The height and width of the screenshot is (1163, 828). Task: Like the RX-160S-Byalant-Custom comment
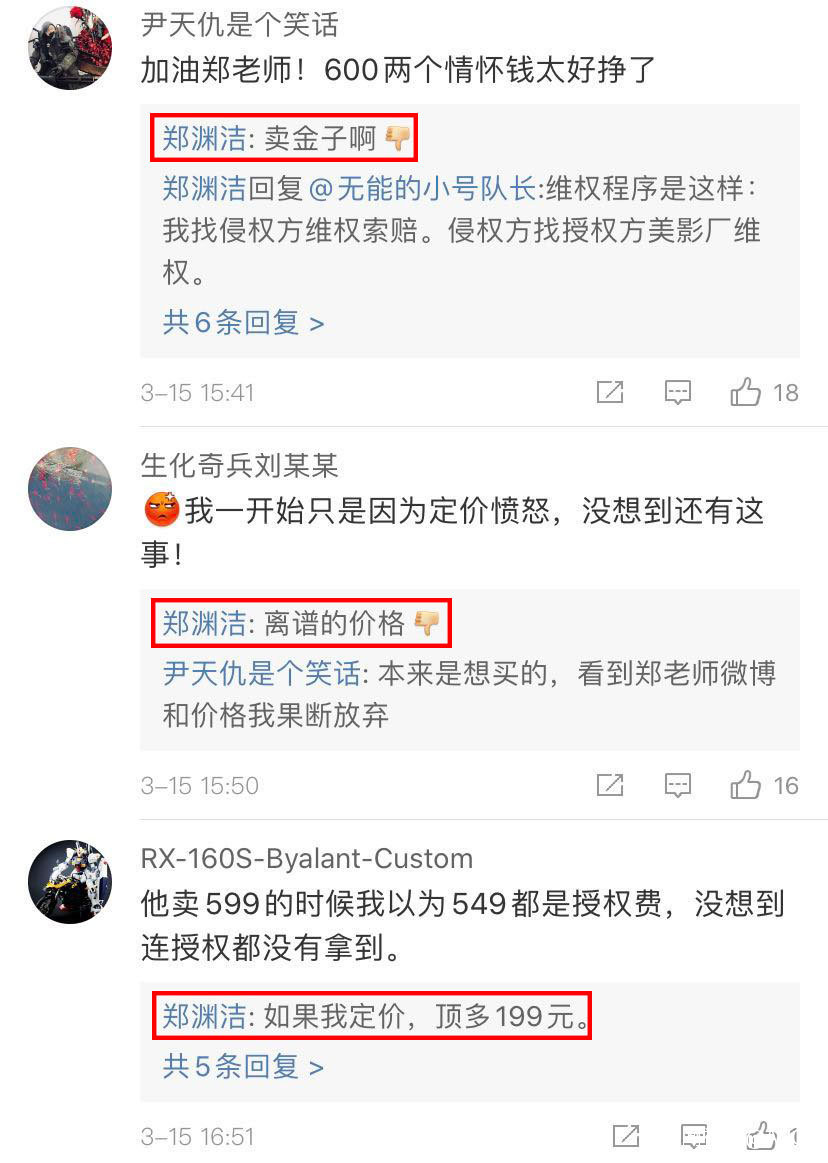(x=762, y=1136)
